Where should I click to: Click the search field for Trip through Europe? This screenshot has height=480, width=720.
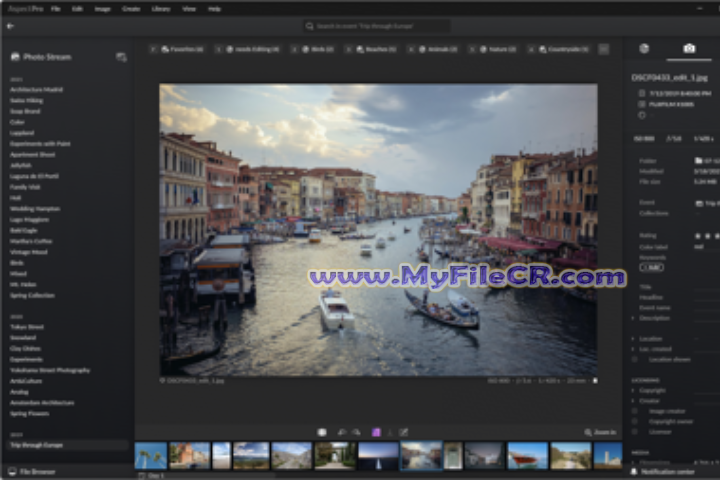point(377,26)
